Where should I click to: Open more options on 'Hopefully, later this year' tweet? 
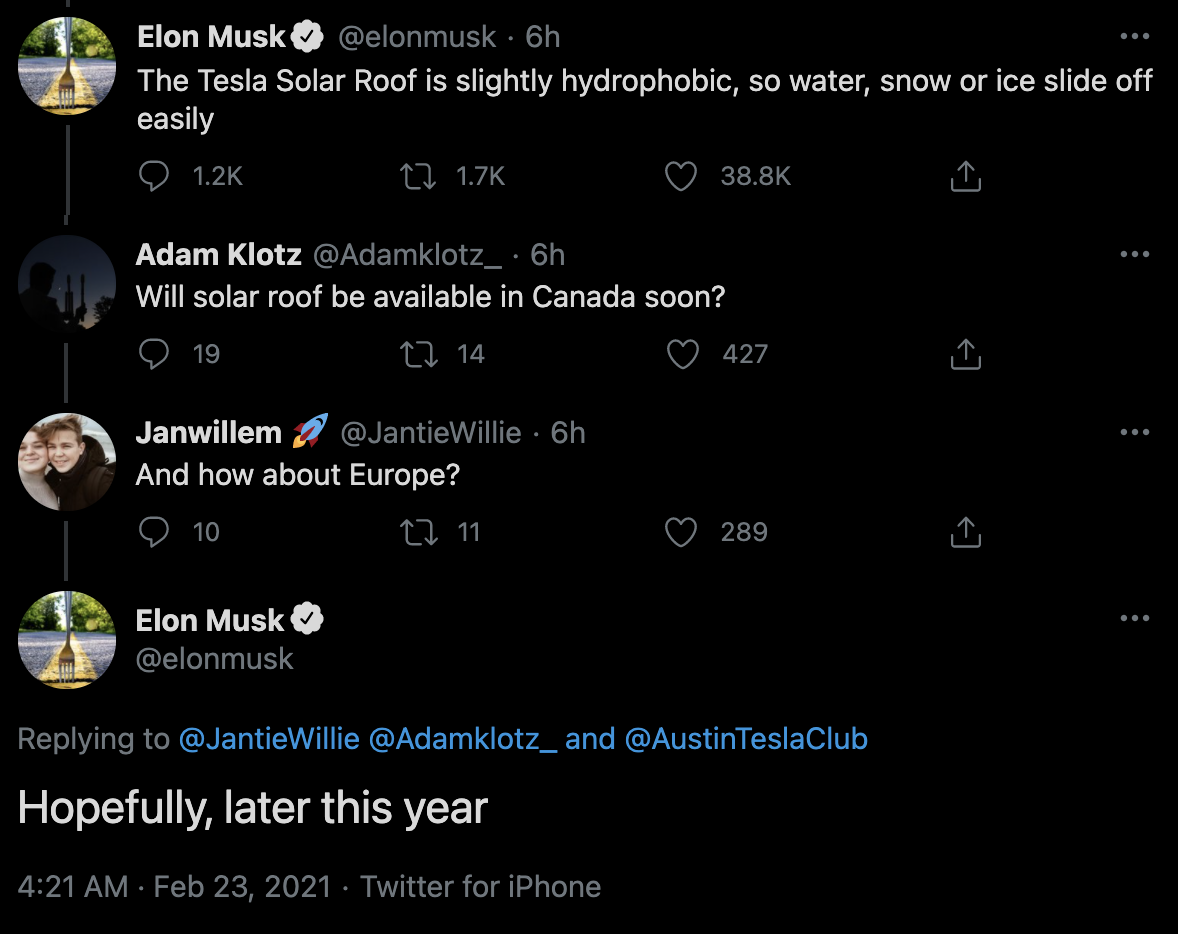[x=1134, y=618]
